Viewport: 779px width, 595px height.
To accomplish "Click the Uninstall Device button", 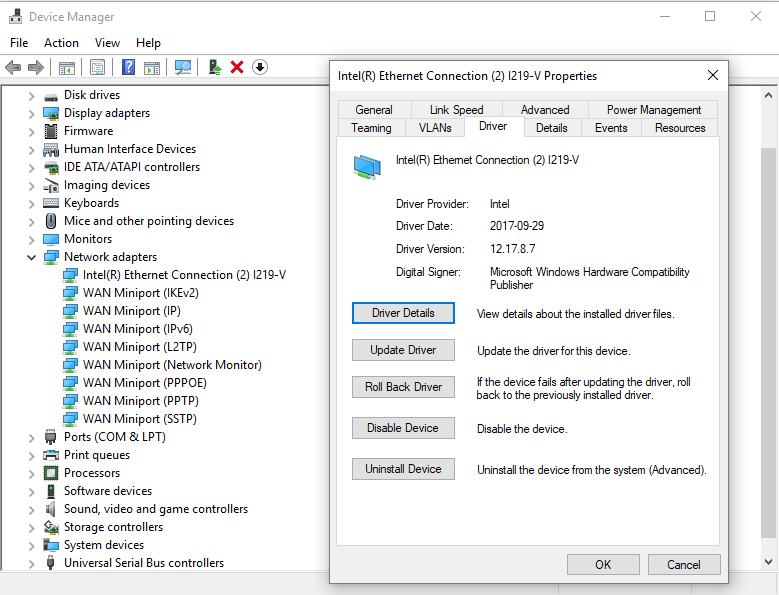I will click(x=403, y=469).
